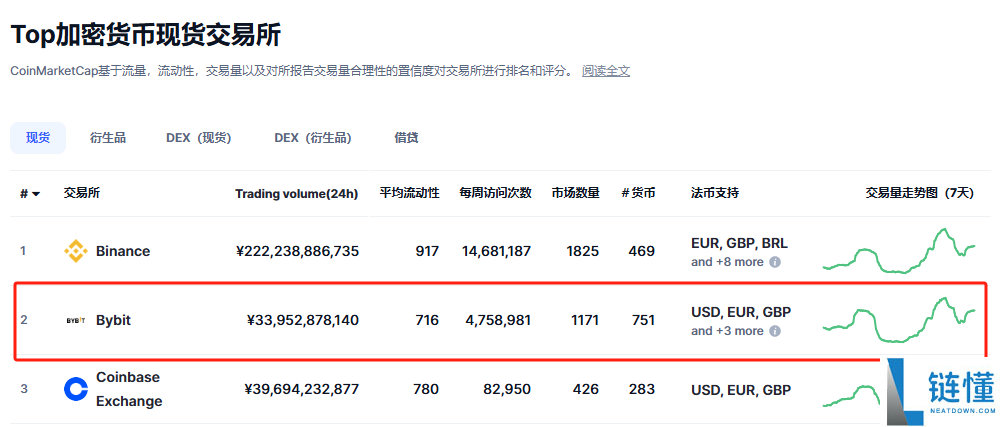
Task: Open the Binance exchange link
Action: tap(123, 251)
